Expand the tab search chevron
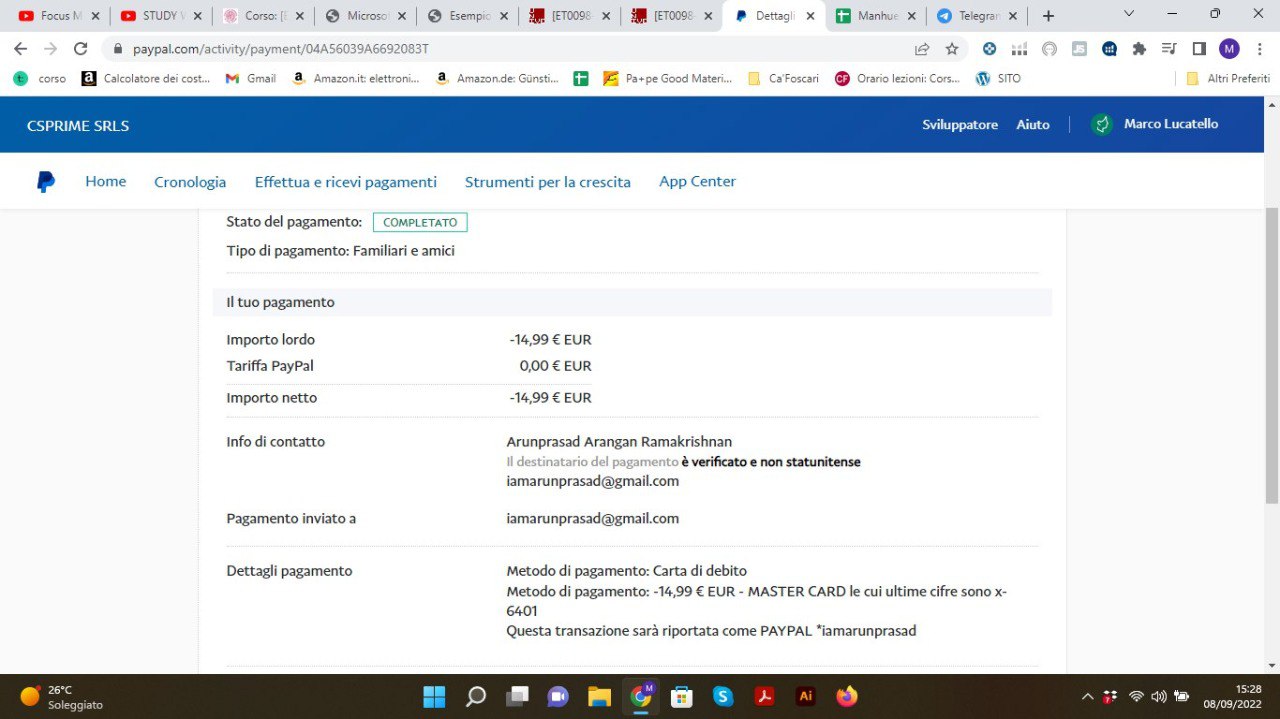This screenshot has width=1280, height=719. click(x=1129, y=14)
